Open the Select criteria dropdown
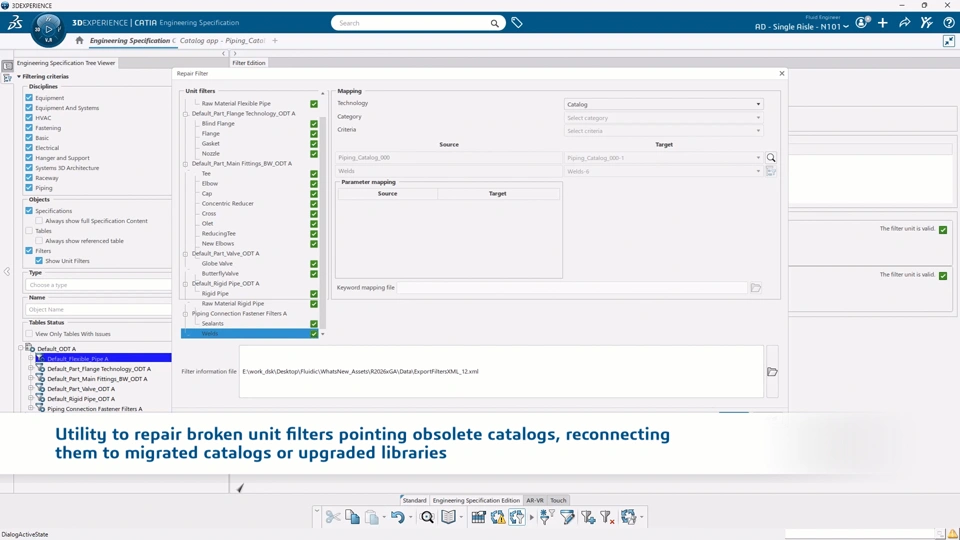The width and height of the screenshot is (960, 540). coord(664,130)
